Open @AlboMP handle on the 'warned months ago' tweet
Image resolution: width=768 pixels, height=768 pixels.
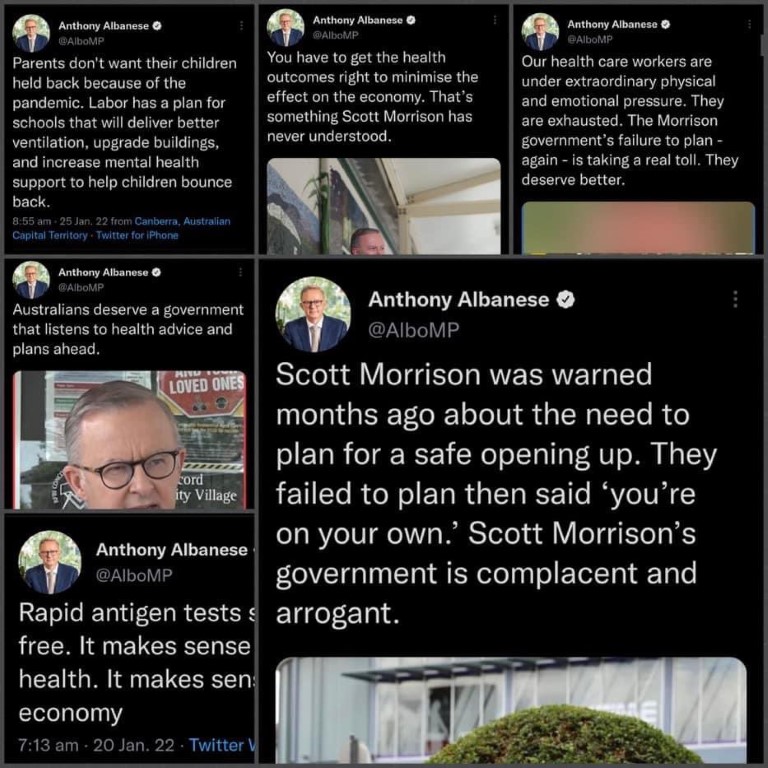pos(414,330)
